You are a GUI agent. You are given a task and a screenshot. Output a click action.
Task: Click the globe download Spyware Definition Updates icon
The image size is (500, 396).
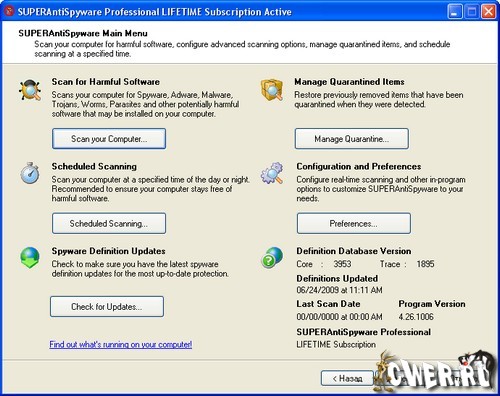(30, 258)
